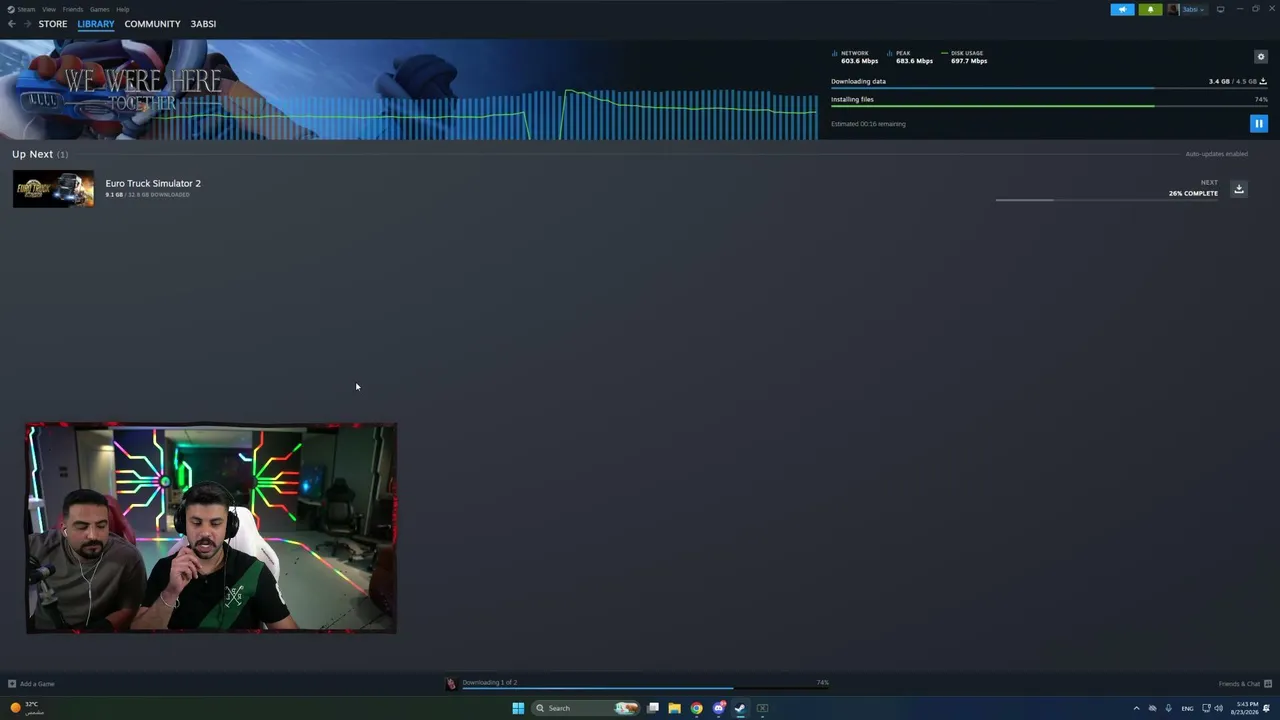Click the 74% installing percentage
The image size is (1280, 720).
pos(1261,99)
